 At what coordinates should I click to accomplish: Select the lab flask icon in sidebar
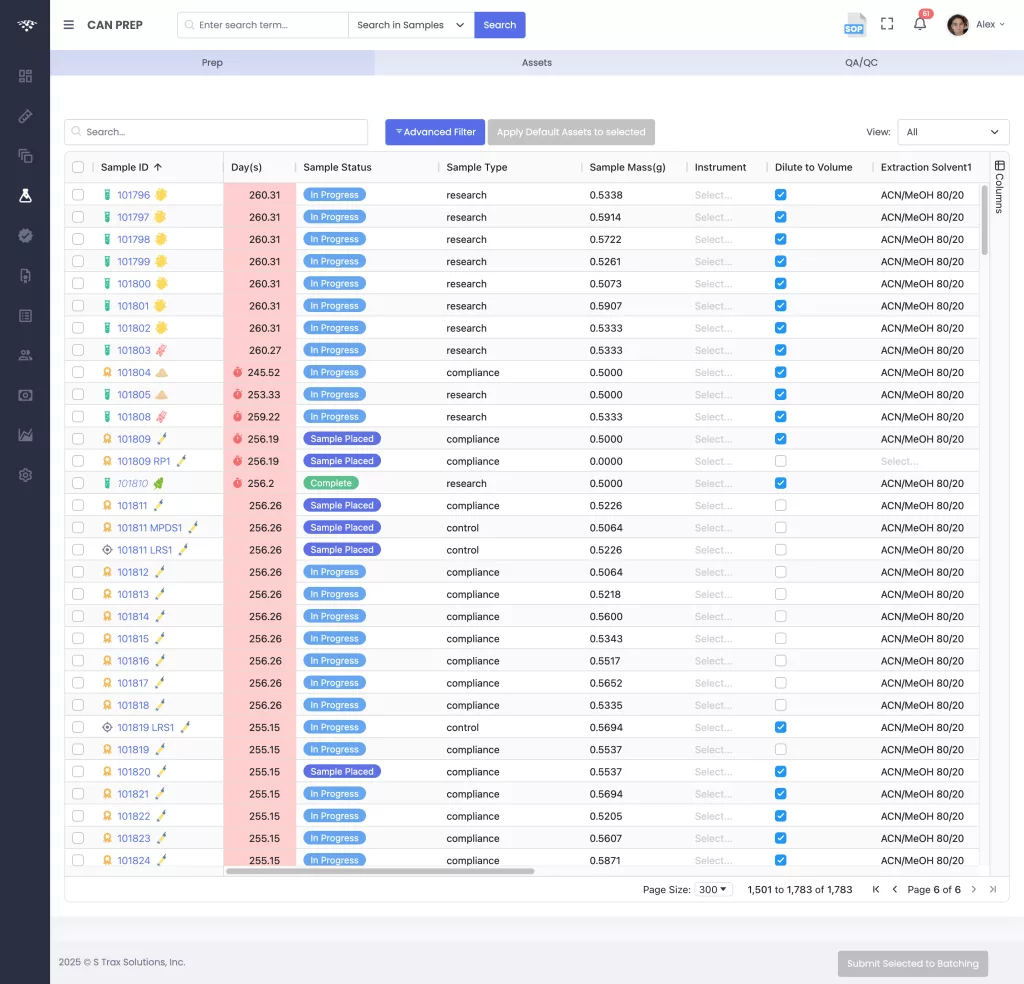[25, 196]
